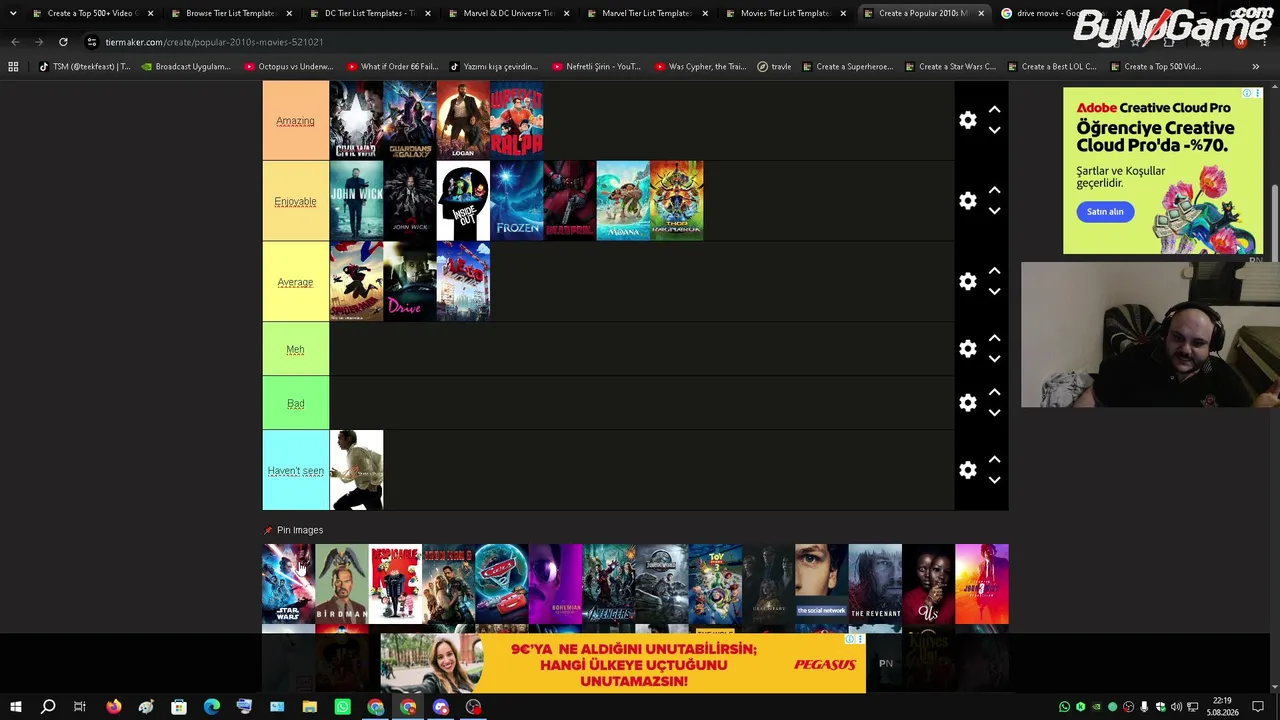The height and width of the screenshot is (720, 1280).
Task: Open Windows taskbar search
Action: [x=47, y=707]
